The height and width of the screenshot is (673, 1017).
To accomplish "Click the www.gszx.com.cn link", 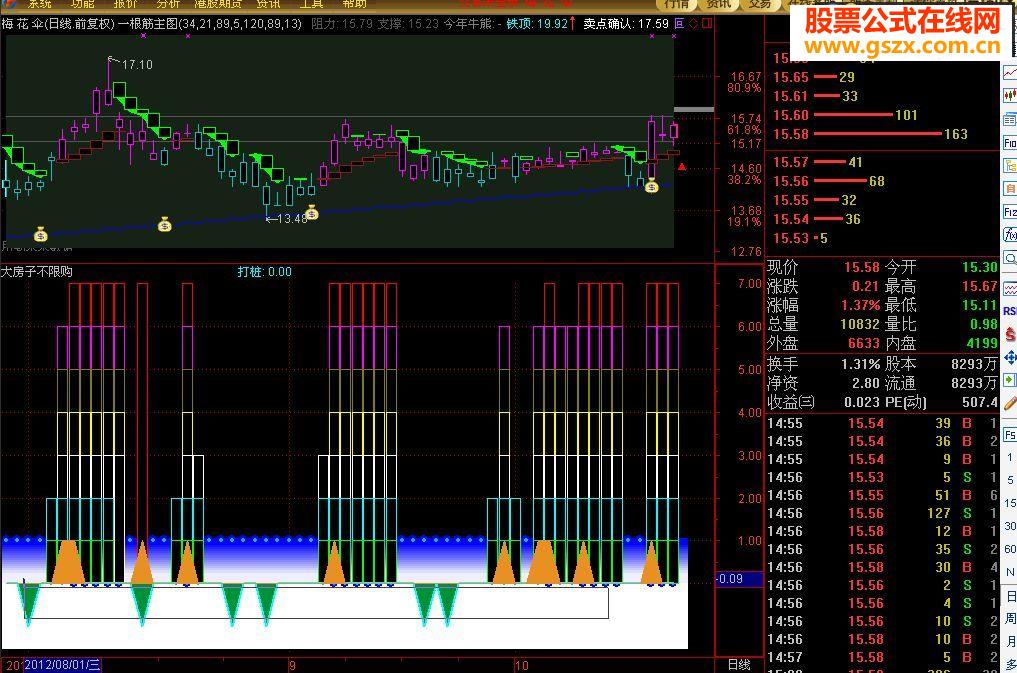I will [902, 46].
